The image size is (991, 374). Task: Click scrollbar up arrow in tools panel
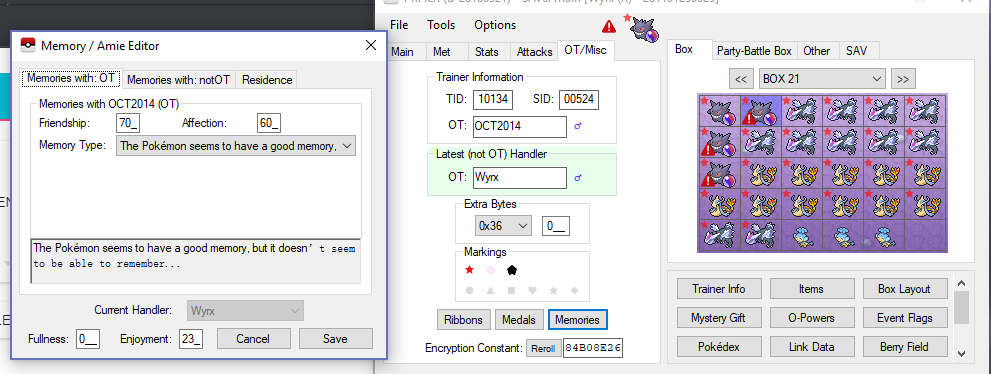pos(961,284)
